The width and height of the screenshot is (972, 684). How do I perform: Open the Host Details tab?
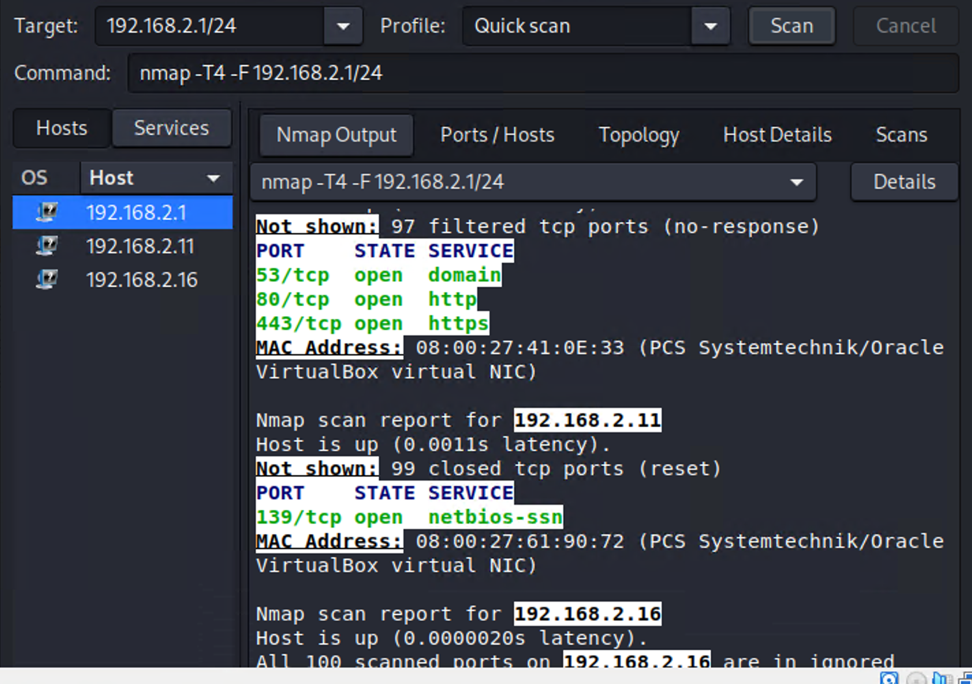point(777,135)
